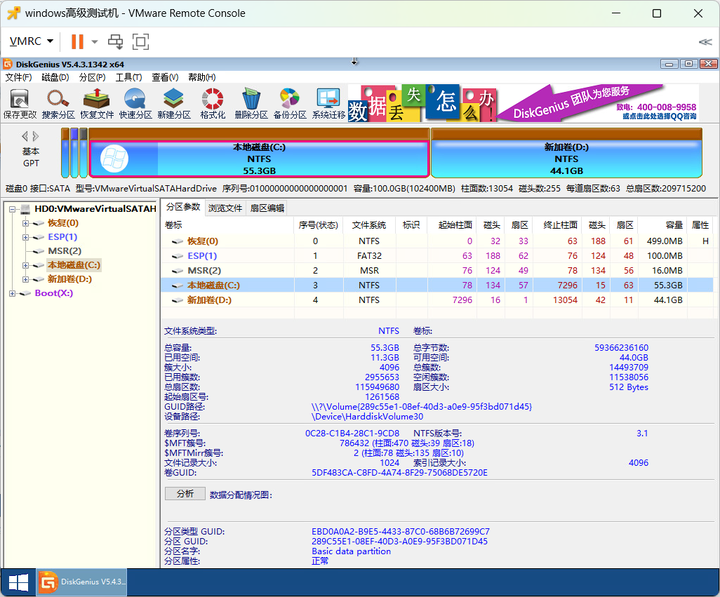
Task: Click the 分析 button
Action: [185, 494]
